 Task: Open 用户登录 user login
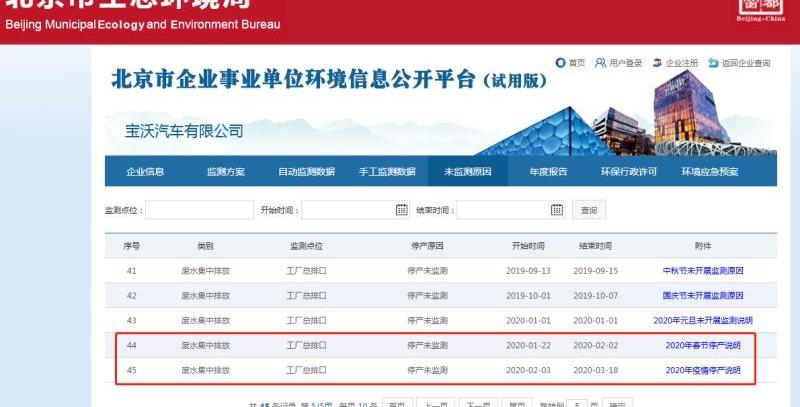tap(618, 63)
